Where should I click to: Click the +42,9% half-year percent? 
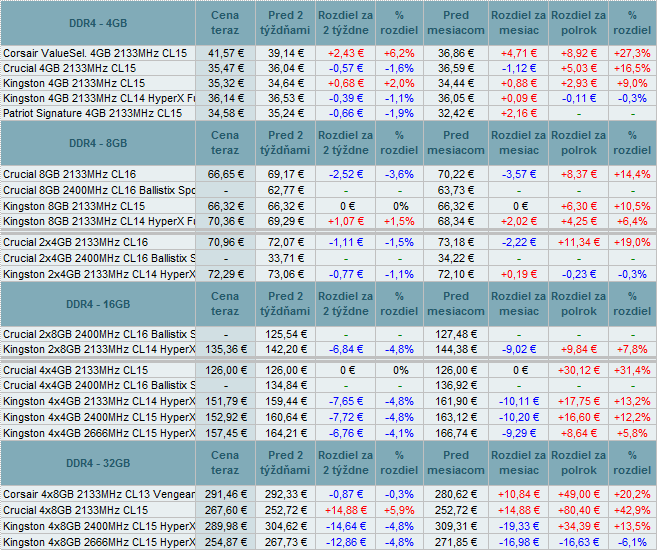tap(633, 510)
